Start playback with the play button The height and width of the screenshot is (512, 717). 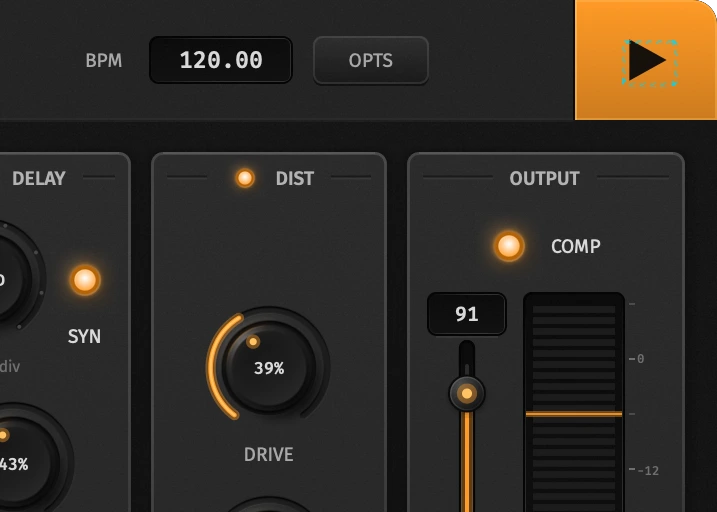click(x=646, y=60)
